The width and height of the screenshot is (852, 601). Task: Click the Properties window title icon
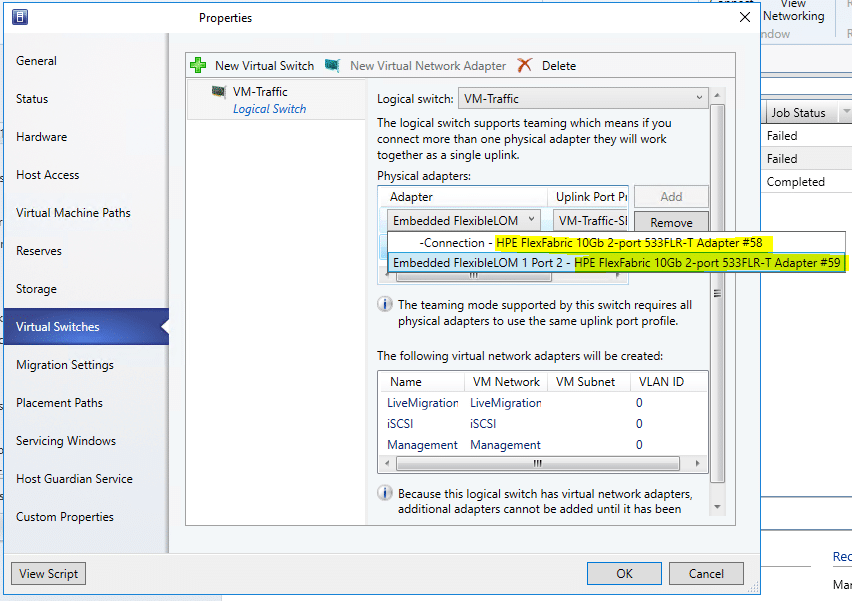click(20, 17)
